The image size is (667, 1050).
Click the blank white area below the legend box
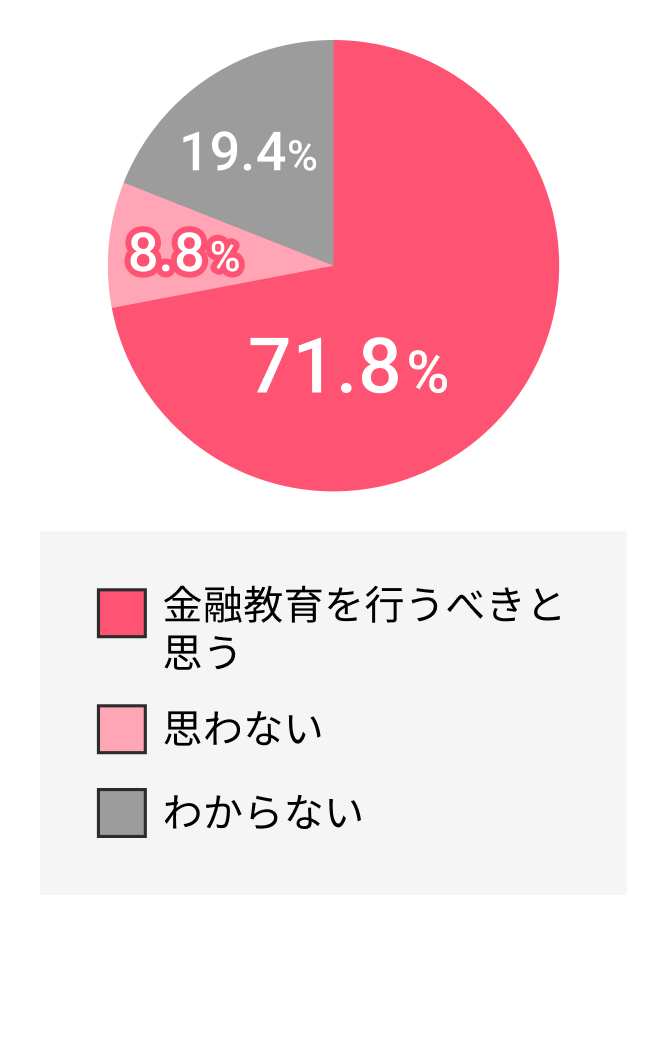coord(333,970)
